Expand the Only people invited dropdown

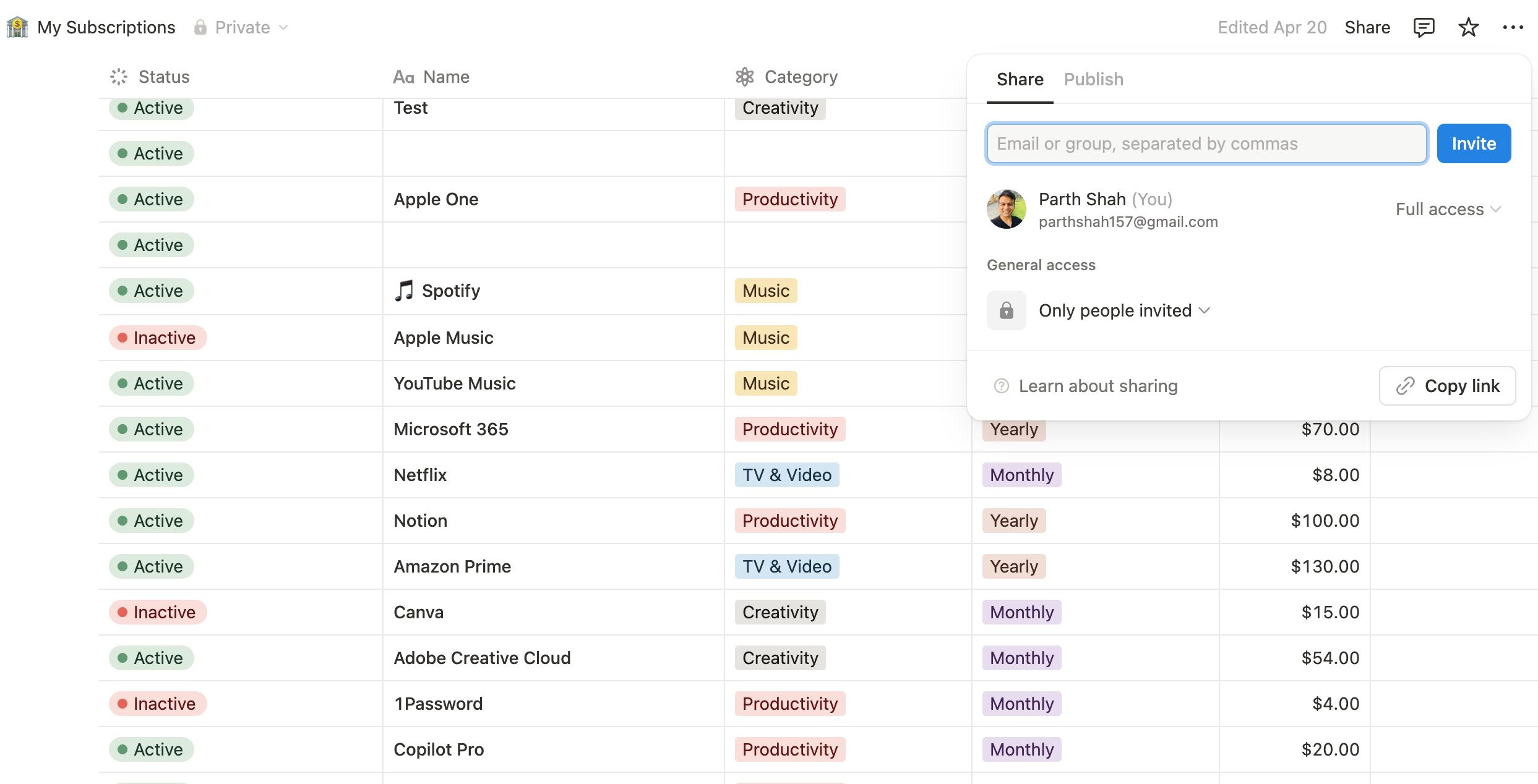pyautogui.click(x=1124, y=310)
